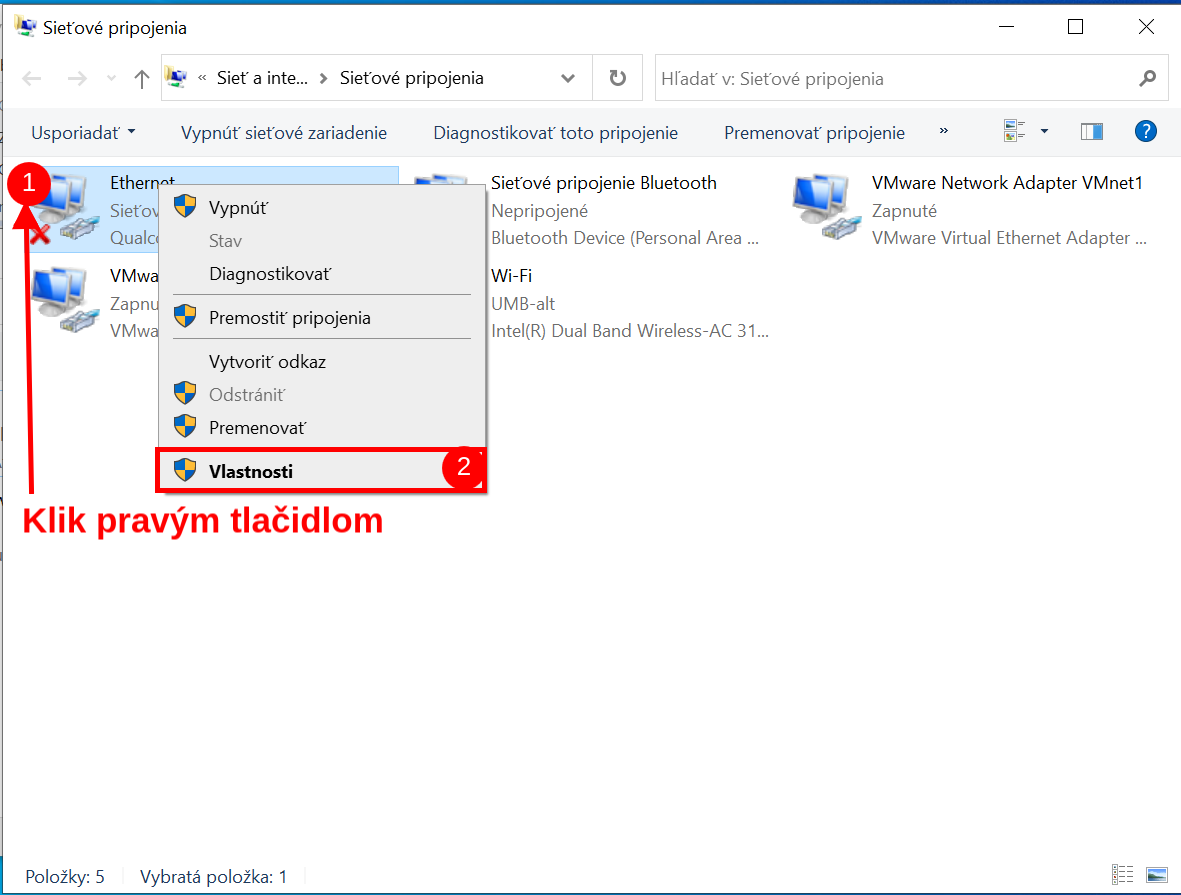
Task: Choose Vypnúť in context menu
Action: [x=322, y=208]
